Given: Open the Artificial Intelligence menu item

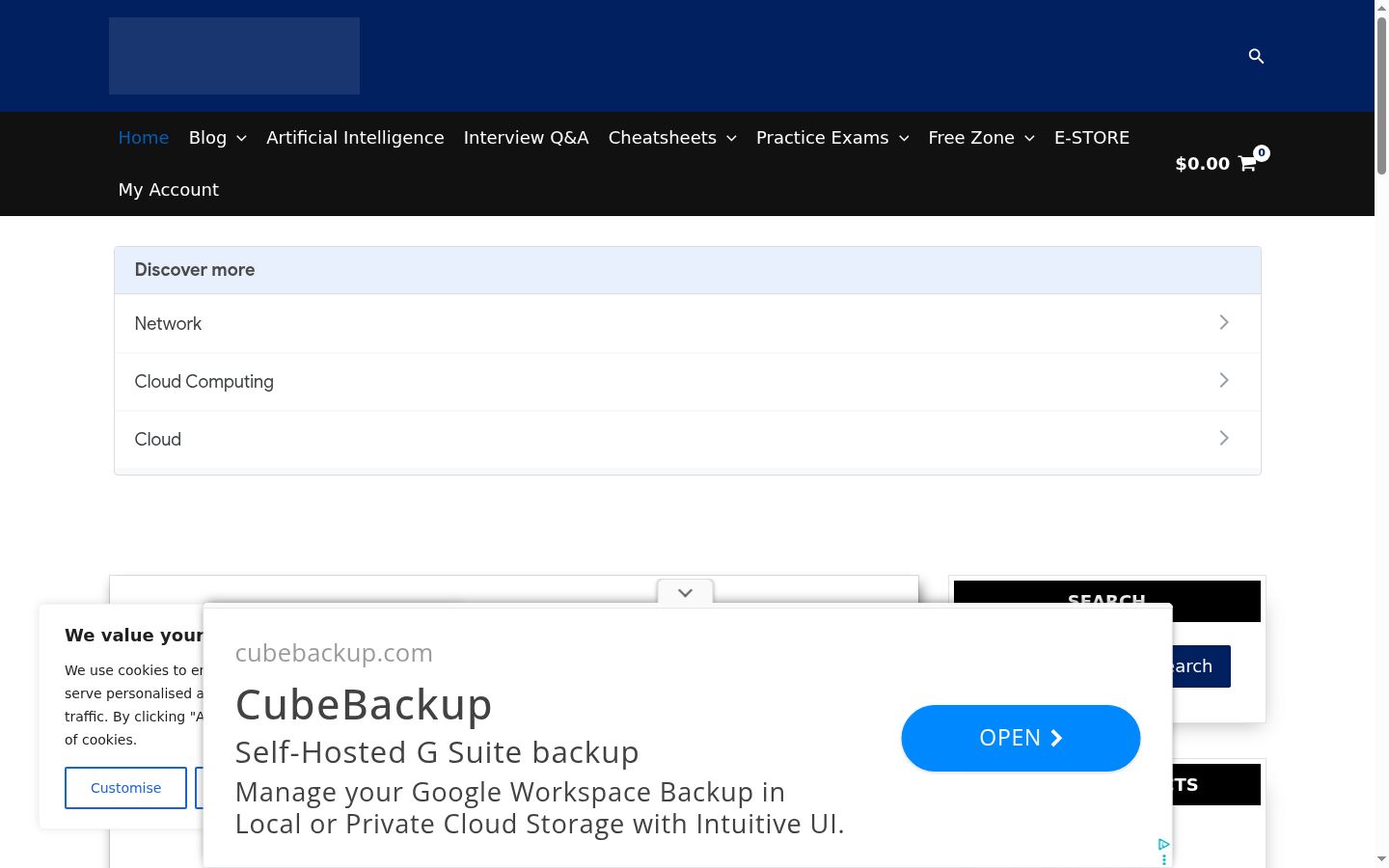Looking at the screenshot, I should (x=355, y=138).
